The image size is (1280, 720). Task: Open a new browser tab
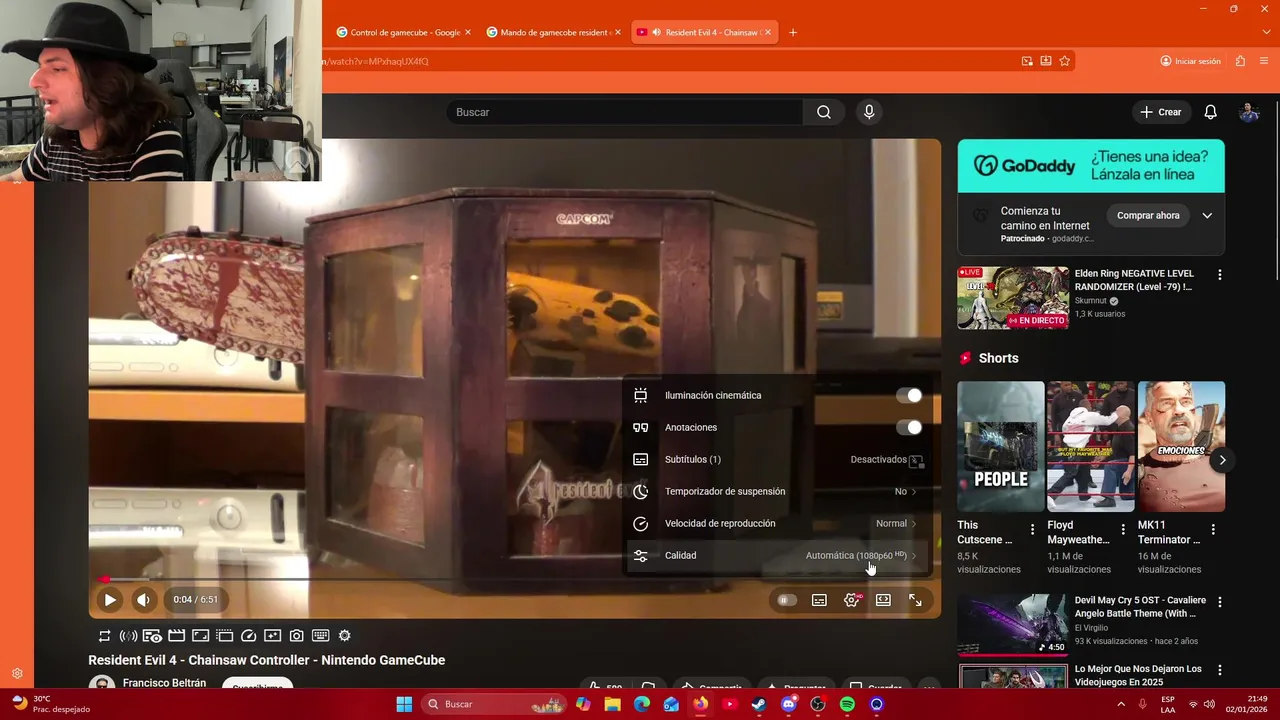tap(793, 32)
